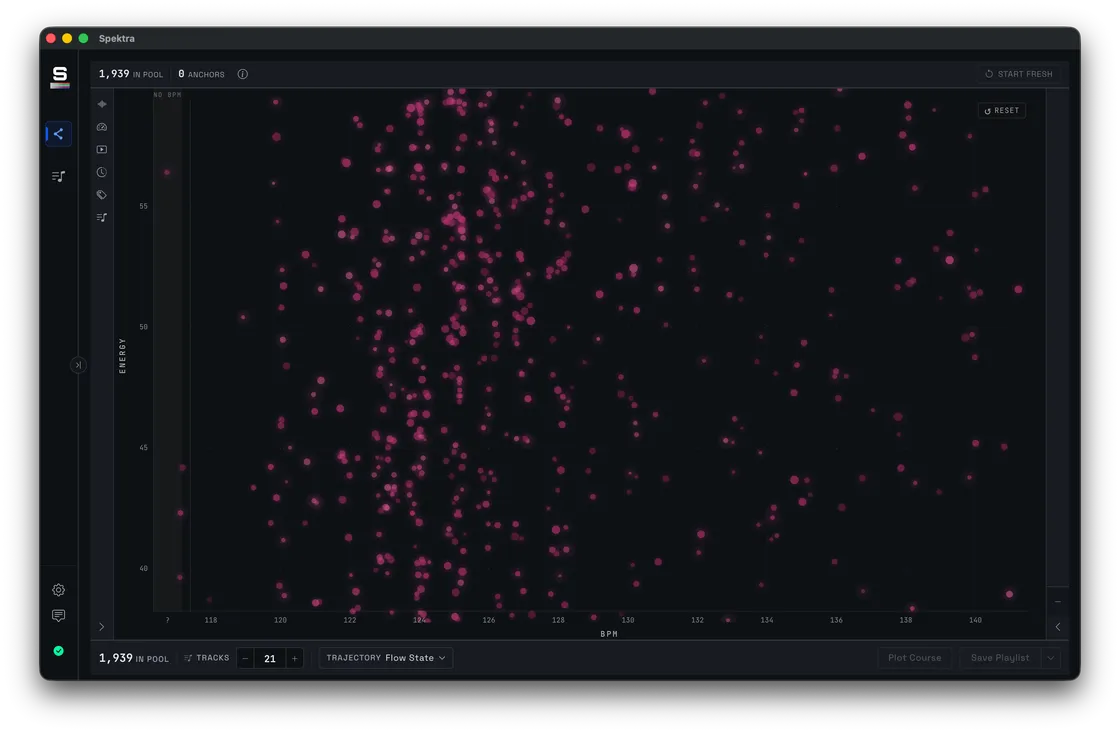Click the Plot Course button

[x=914, y=658]
